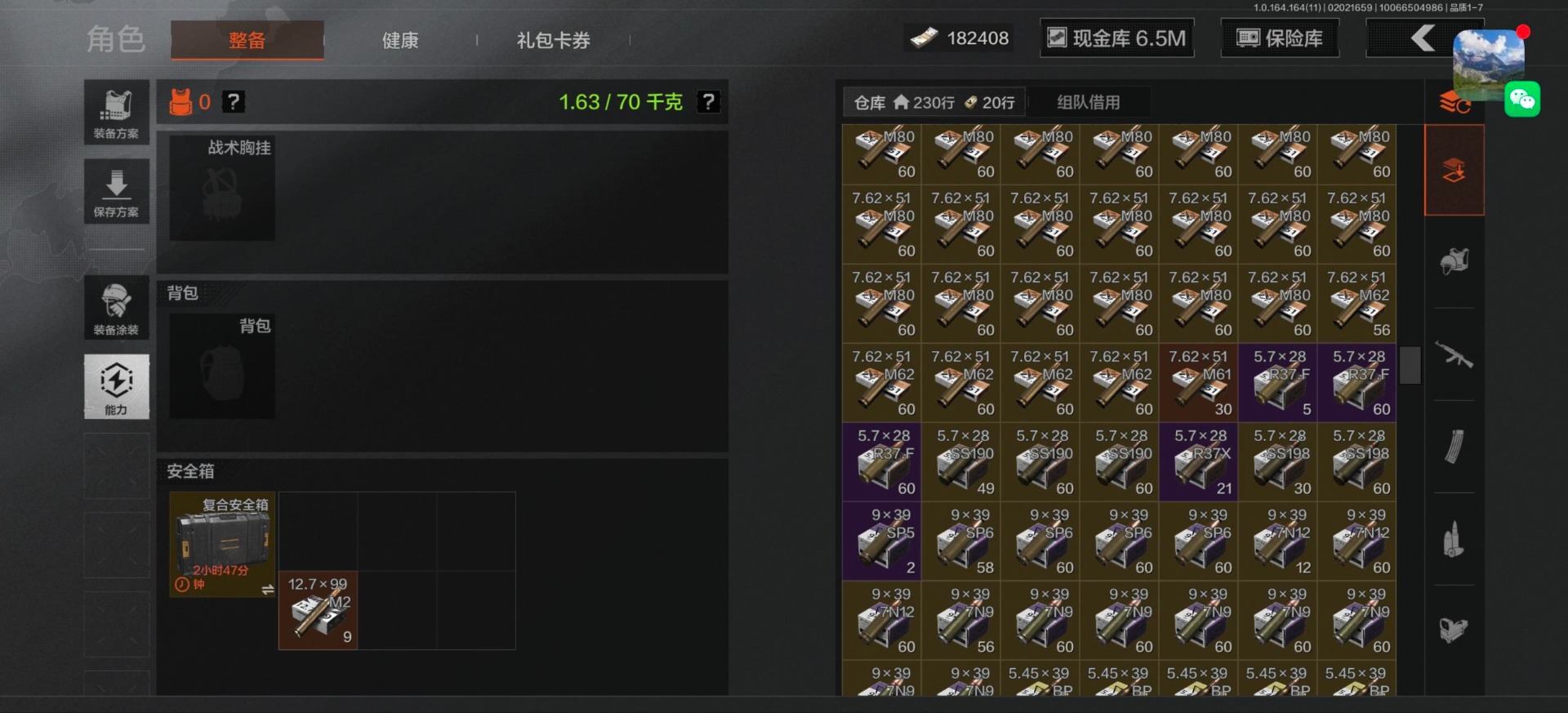The height and width of the screenshot is (713, 1568).
Task: Click the armor value help question mark
Action: tap(234, 102)
